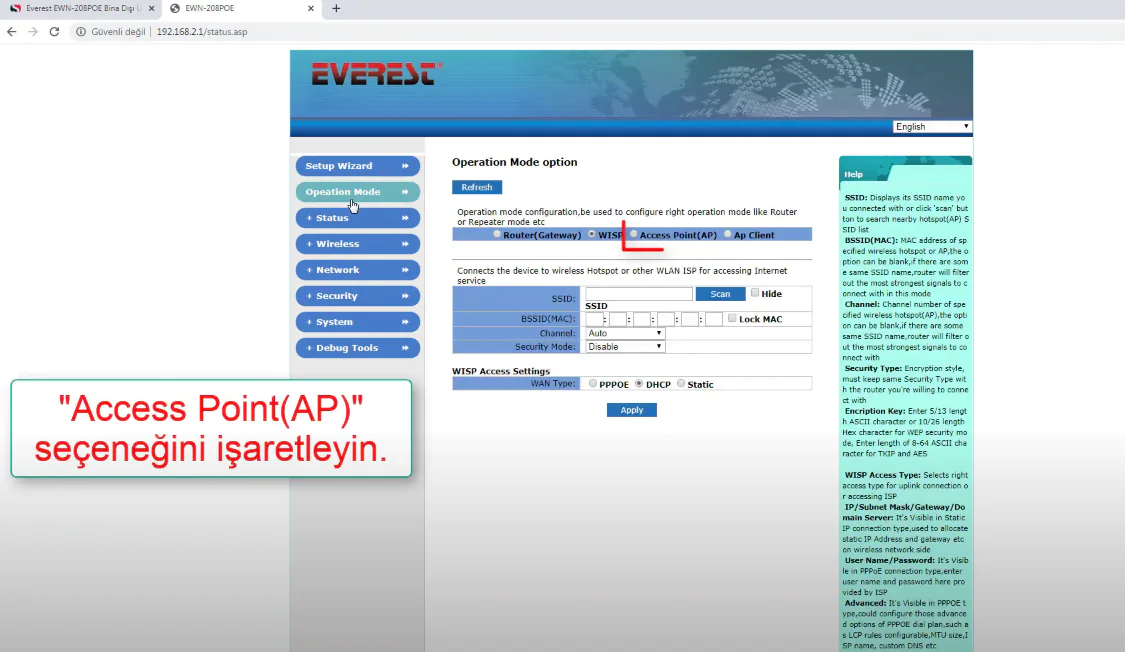
Task: Select the Access Point(AP) radio button
Action: pos(634,235)
